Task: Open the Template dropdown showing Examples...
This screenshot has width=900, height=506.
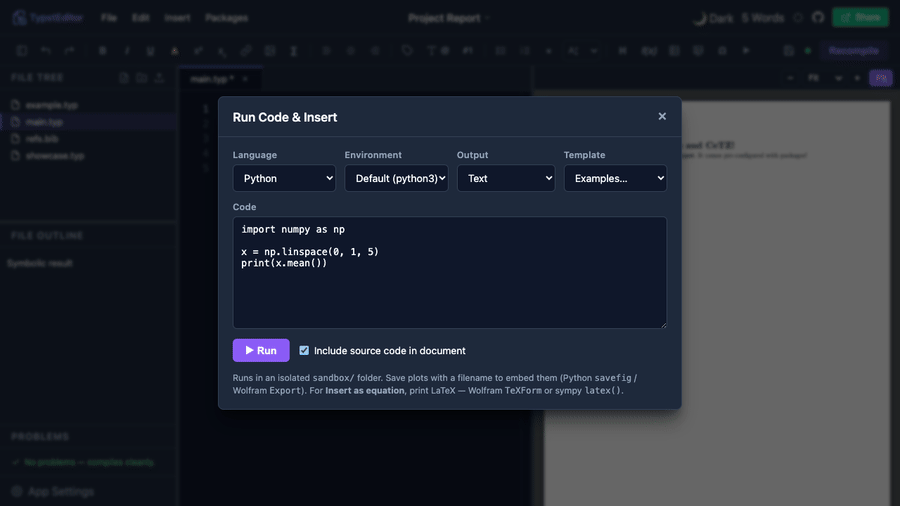Action: 615,178
